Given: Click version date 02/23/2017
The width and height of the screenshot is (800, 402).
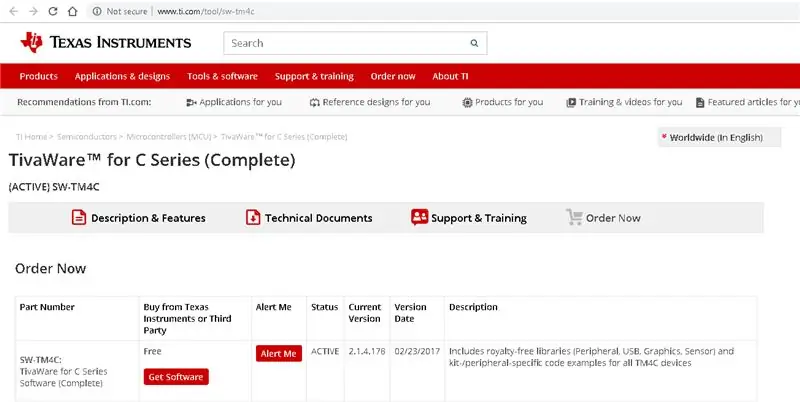Looking at the screenshot, I should [x=417, y=351].
